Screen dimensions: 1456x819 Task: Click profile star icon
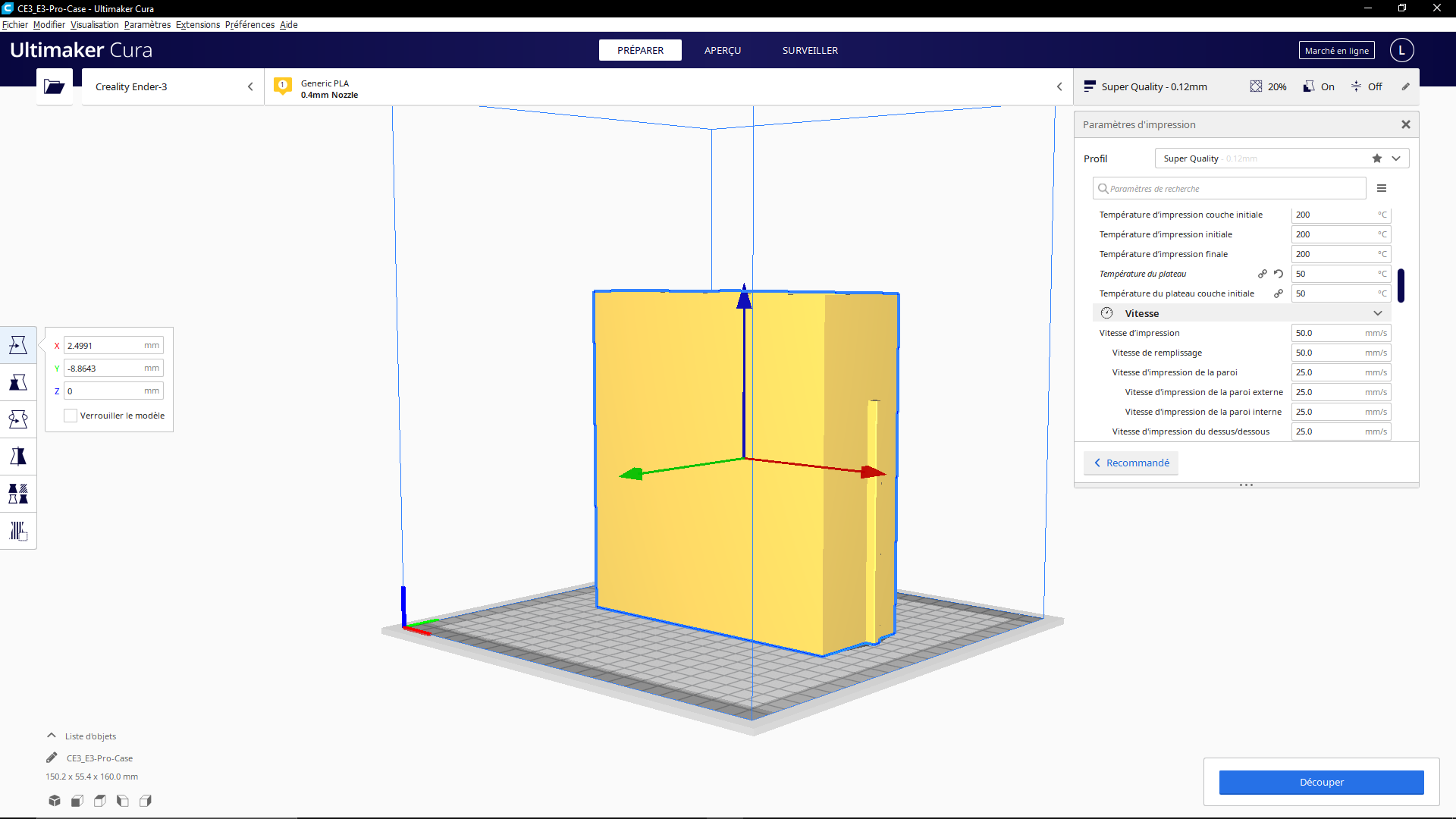coord(1377,158)
